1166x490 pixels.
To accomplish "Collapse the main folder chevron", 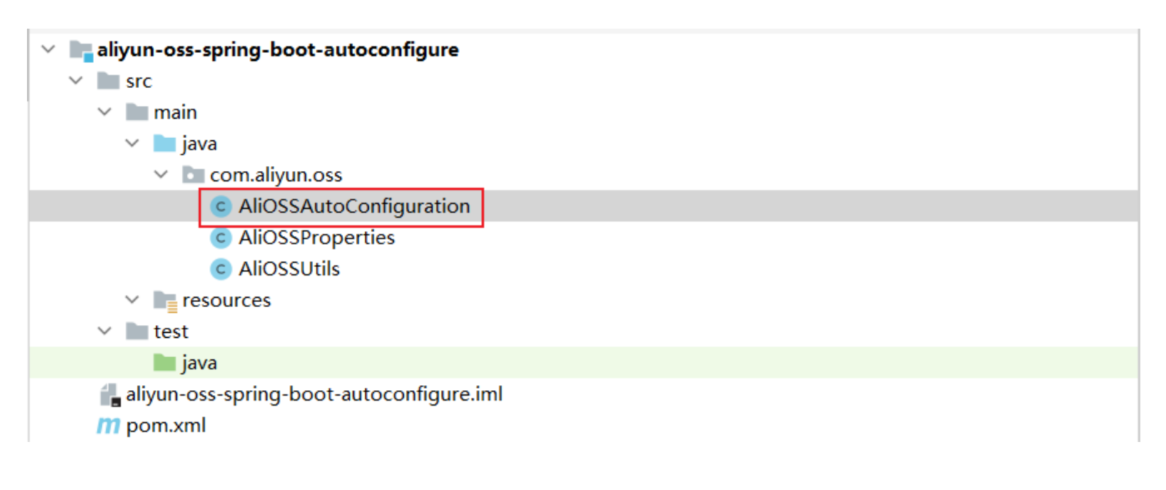I will tap(104, 113).
